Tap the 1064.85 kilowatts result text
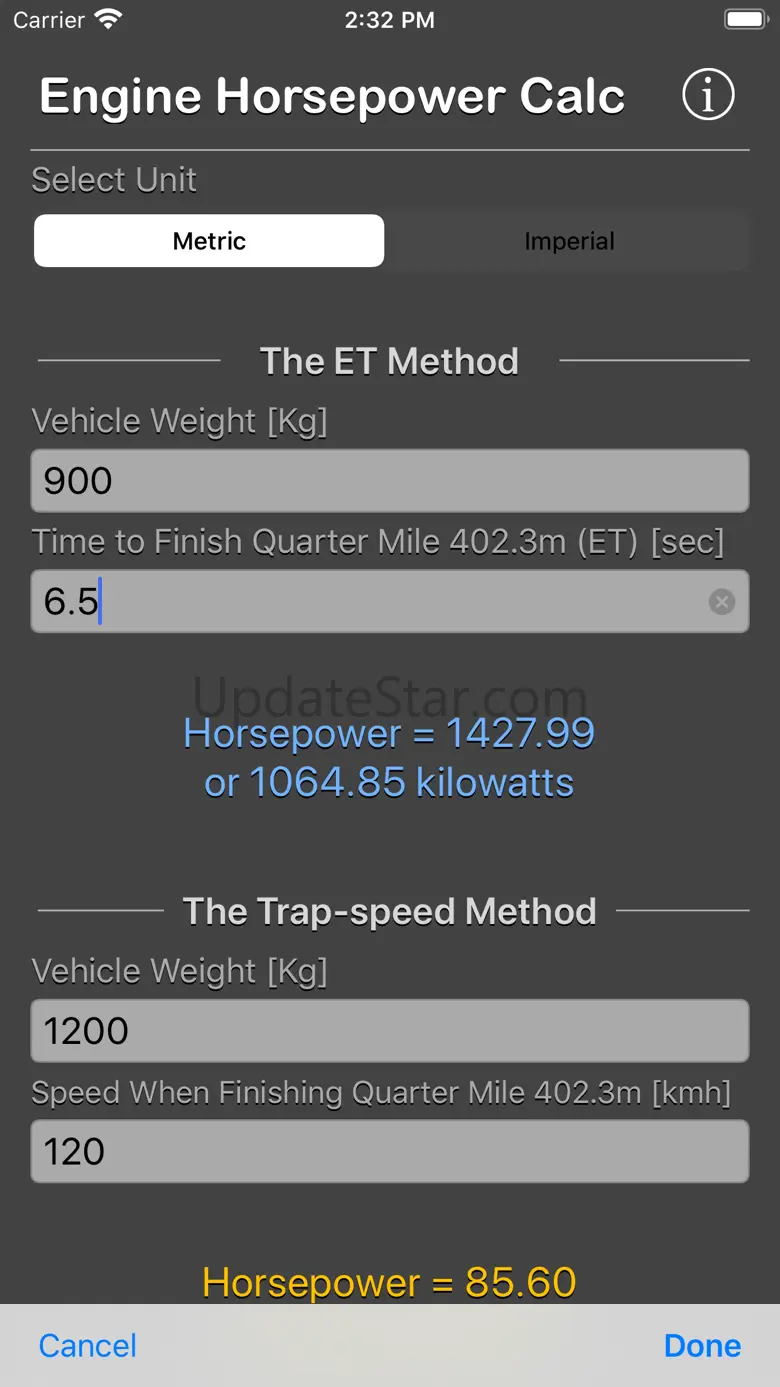This screenshot has height=1387, width=780. tap(389, 782)
